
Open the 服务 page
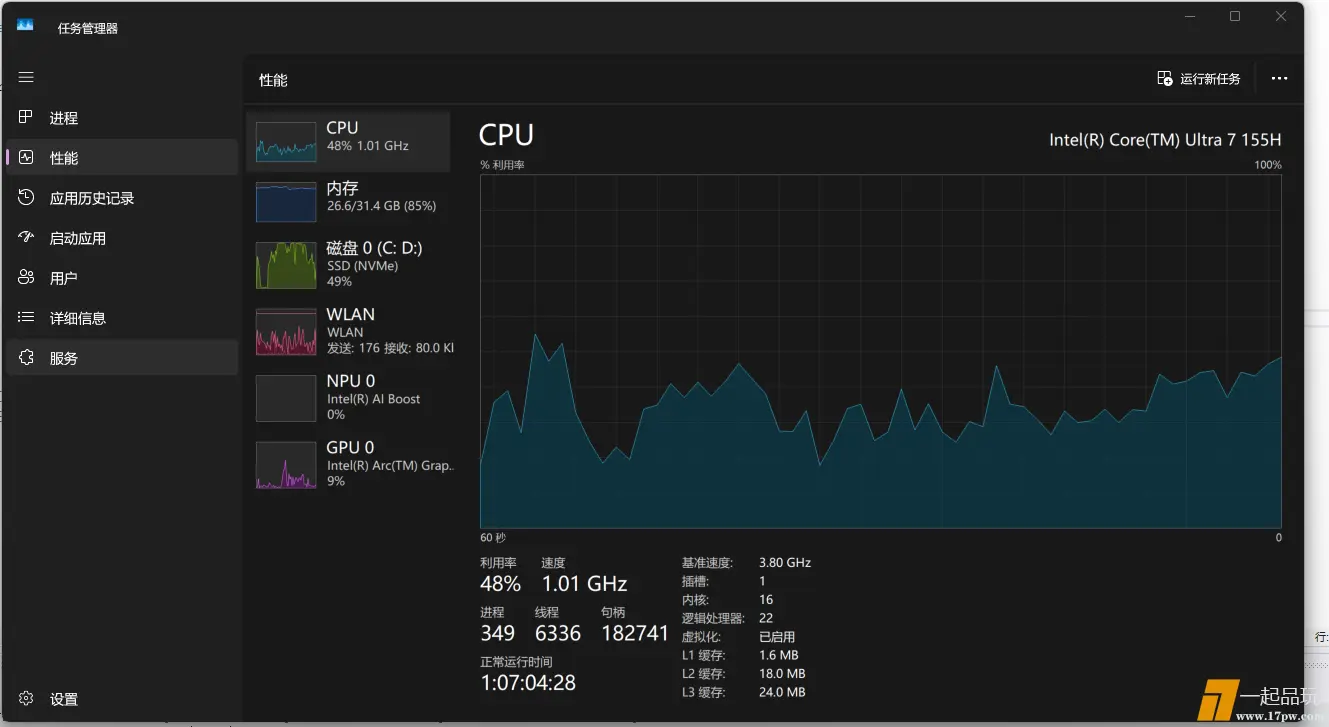pos(122,357)
